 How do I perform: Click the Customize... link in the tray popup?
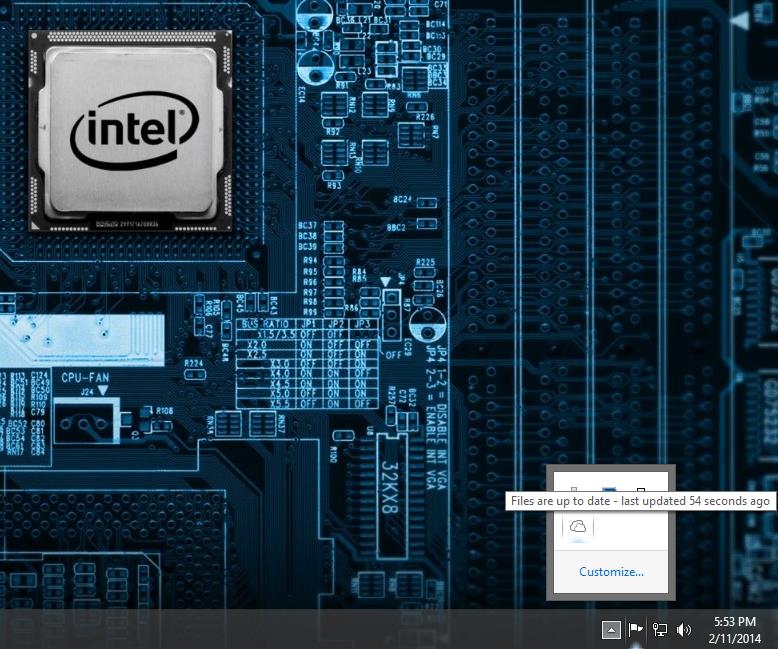611,572
